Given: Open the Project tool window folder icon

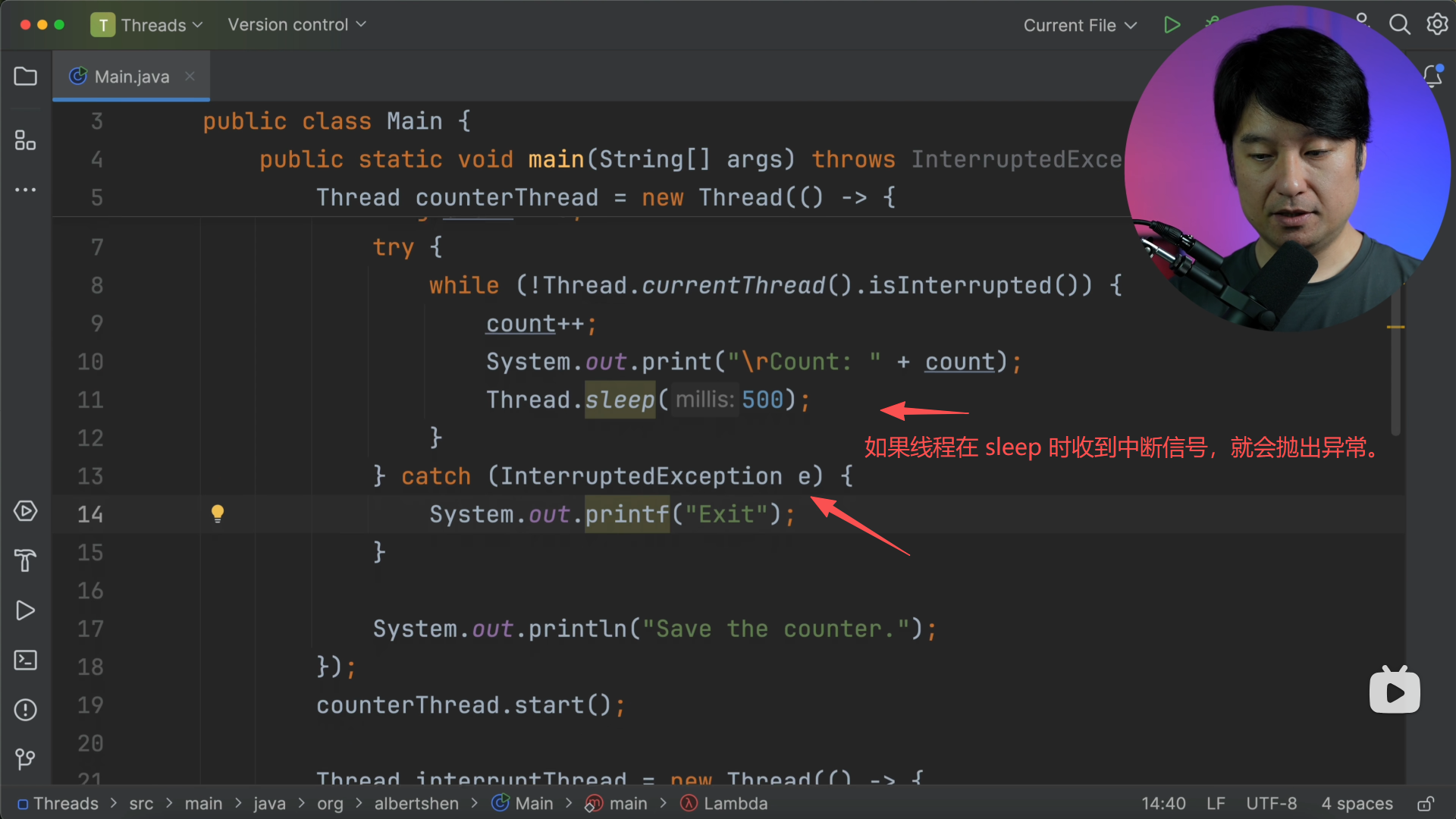Looking at the screenshot, I should click(x=26, y=77).
